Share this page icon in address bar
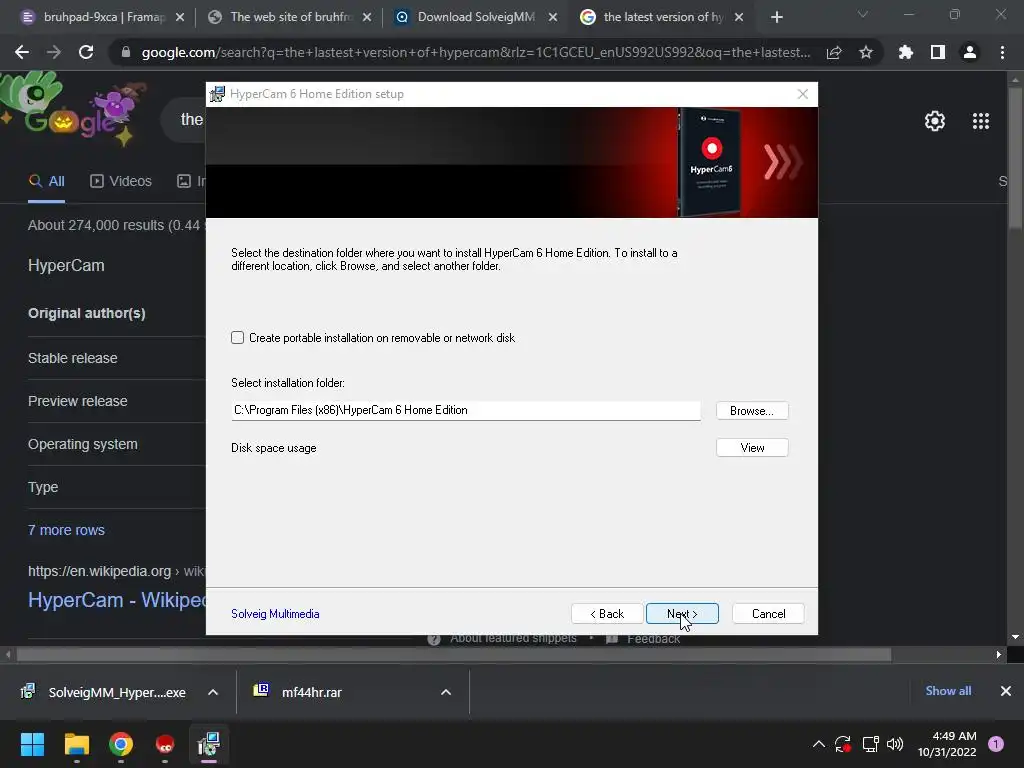1024x768 pixels. [834, 52]
